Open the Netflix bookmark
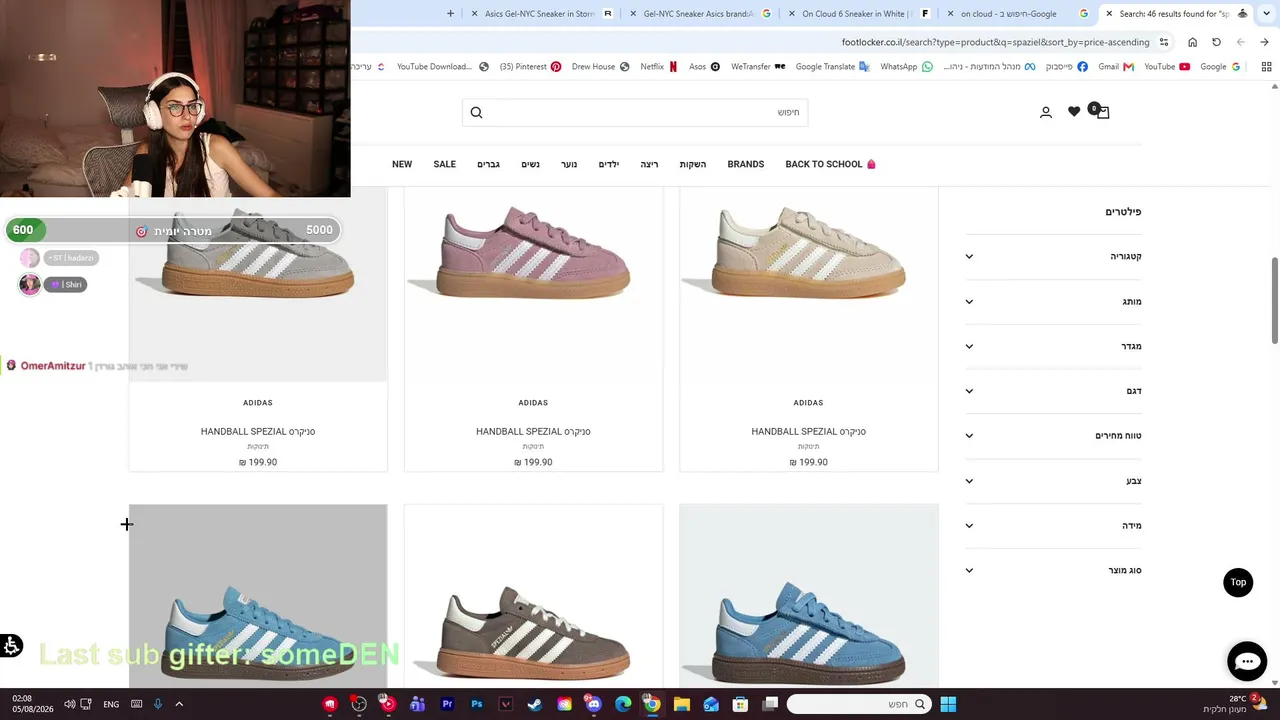Screen dimensions: 1280x720 pyautogui.click(x=659, y=67)
